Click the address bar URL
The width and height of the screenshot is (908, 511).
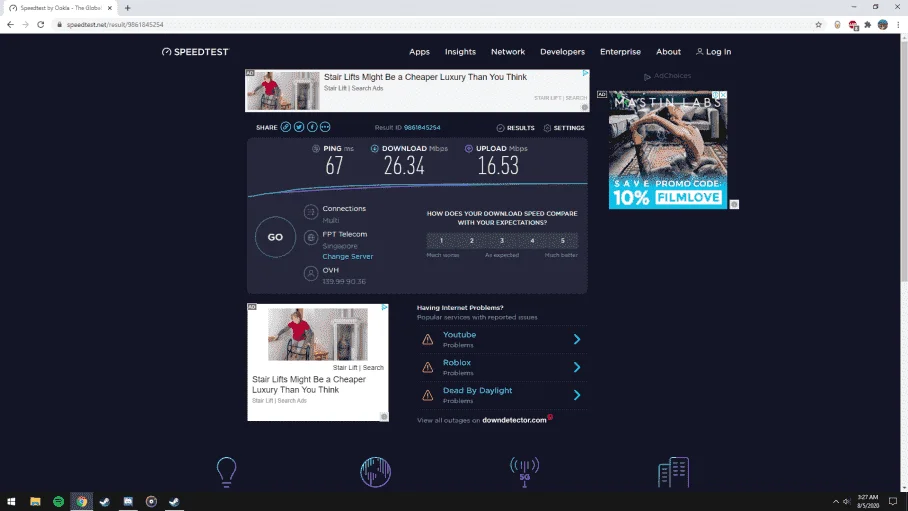pyautogui.click(x=115, y=24)
